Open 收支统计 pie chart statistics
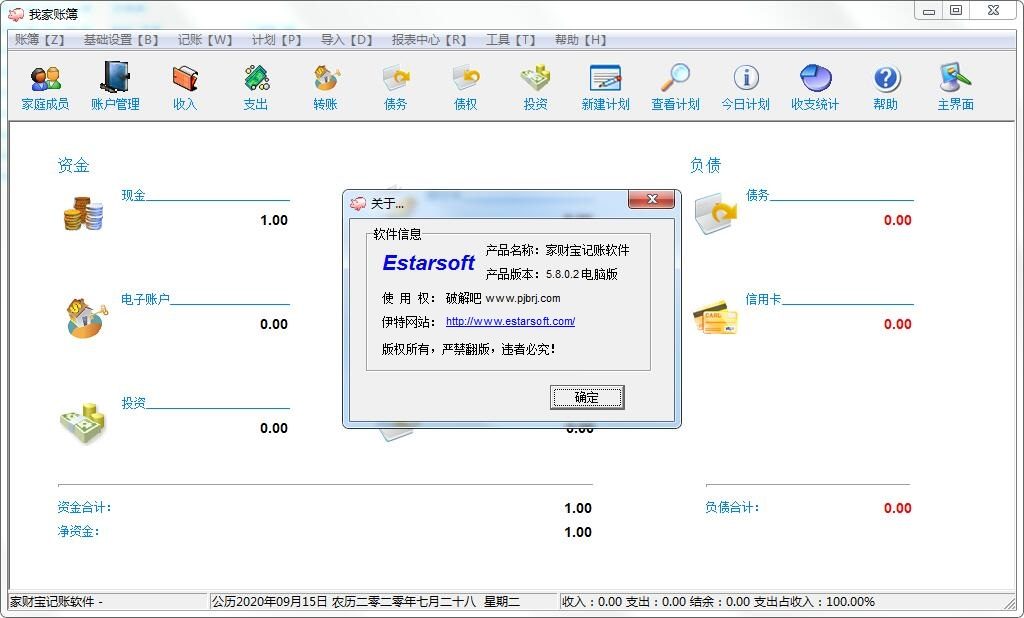Viewport: 1024px width, 618px height. [815, 88]
